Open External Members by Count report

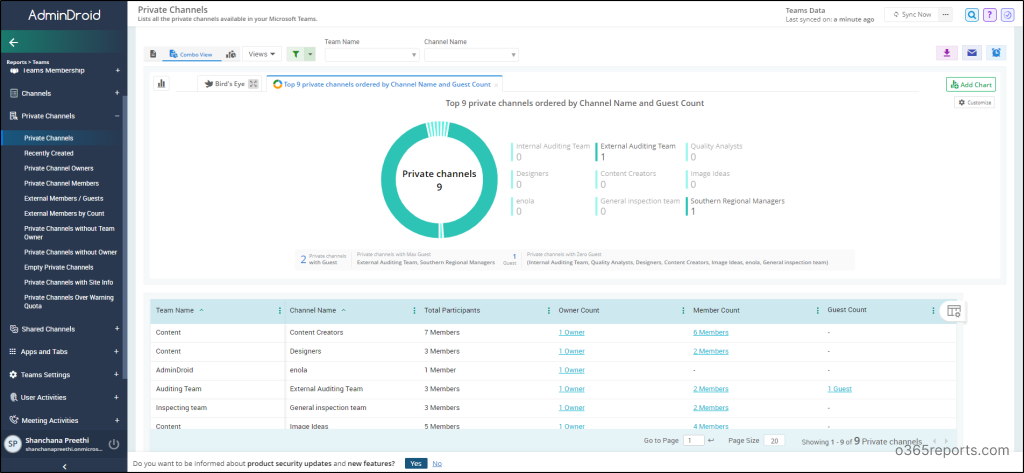point(64,214)
